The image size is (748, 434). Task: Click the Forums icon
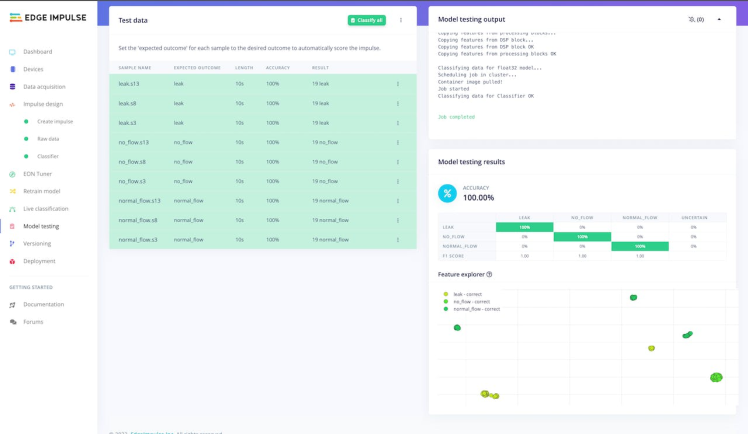pyautogui.click(x=12, y=322)
